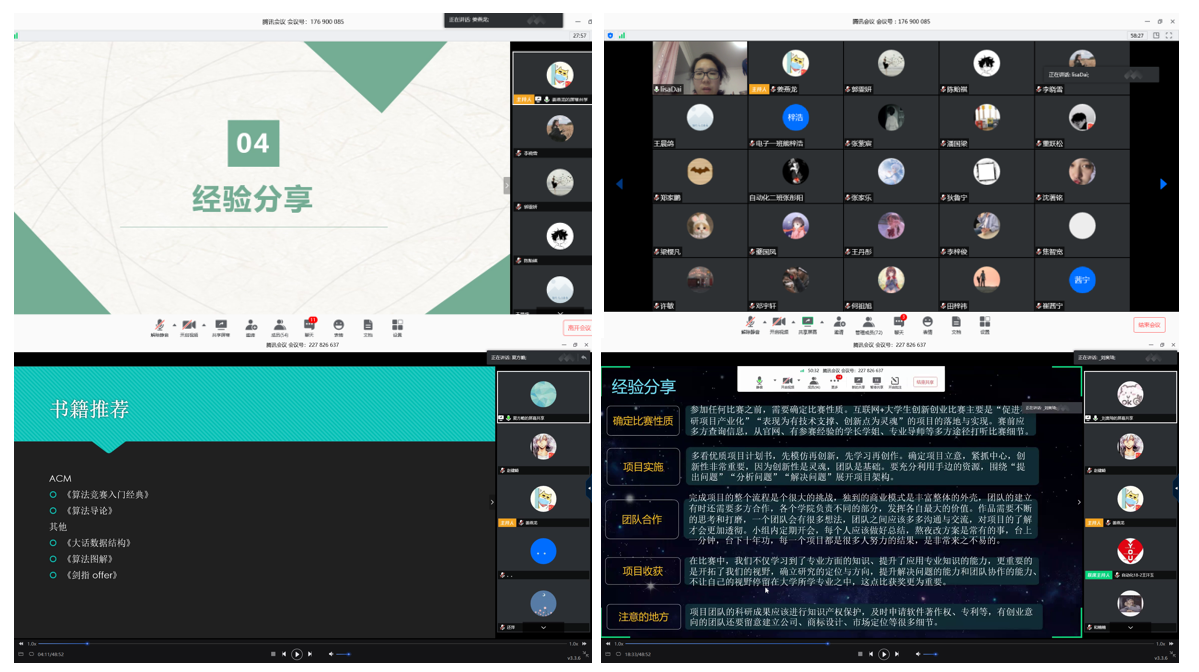Turn on video in the top-left meeting toolbar
Screen dimensions: 1199x672
click(x=189, y=327)
